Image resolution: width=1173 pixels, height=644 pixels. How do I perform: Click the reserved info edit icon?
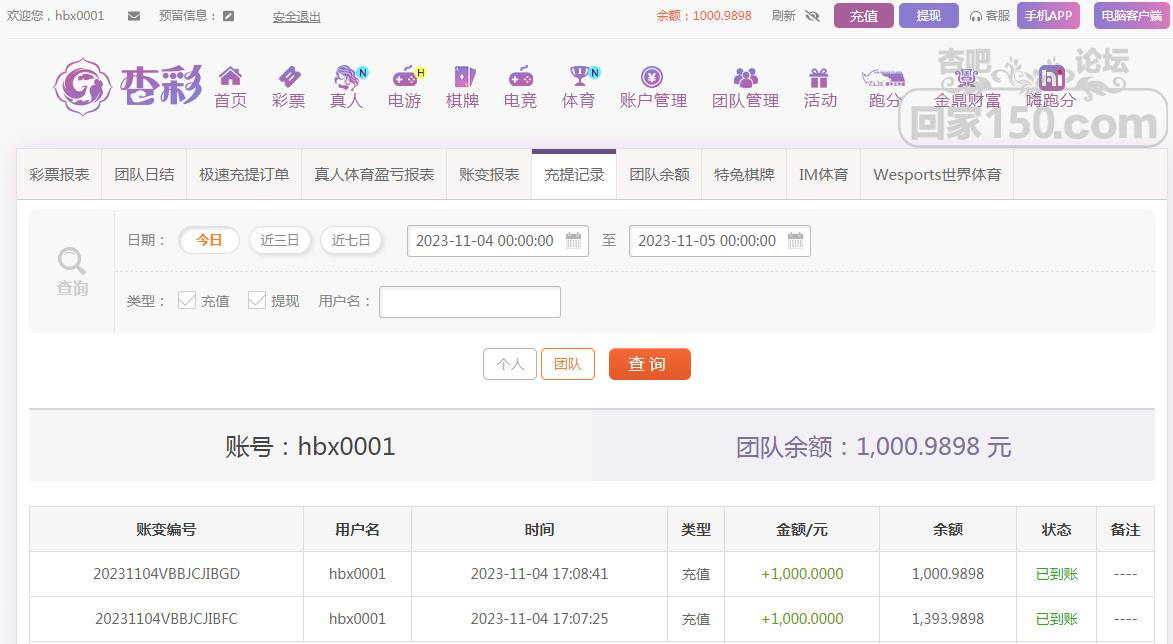point(229,16)
